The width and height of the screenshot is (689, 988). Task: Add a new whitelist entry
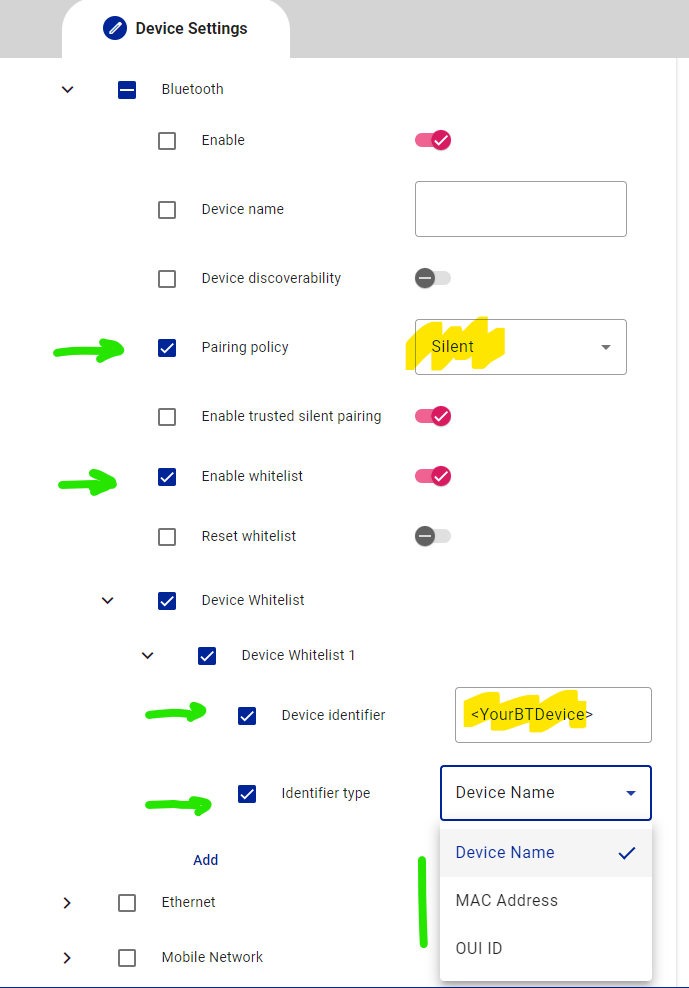205,860
